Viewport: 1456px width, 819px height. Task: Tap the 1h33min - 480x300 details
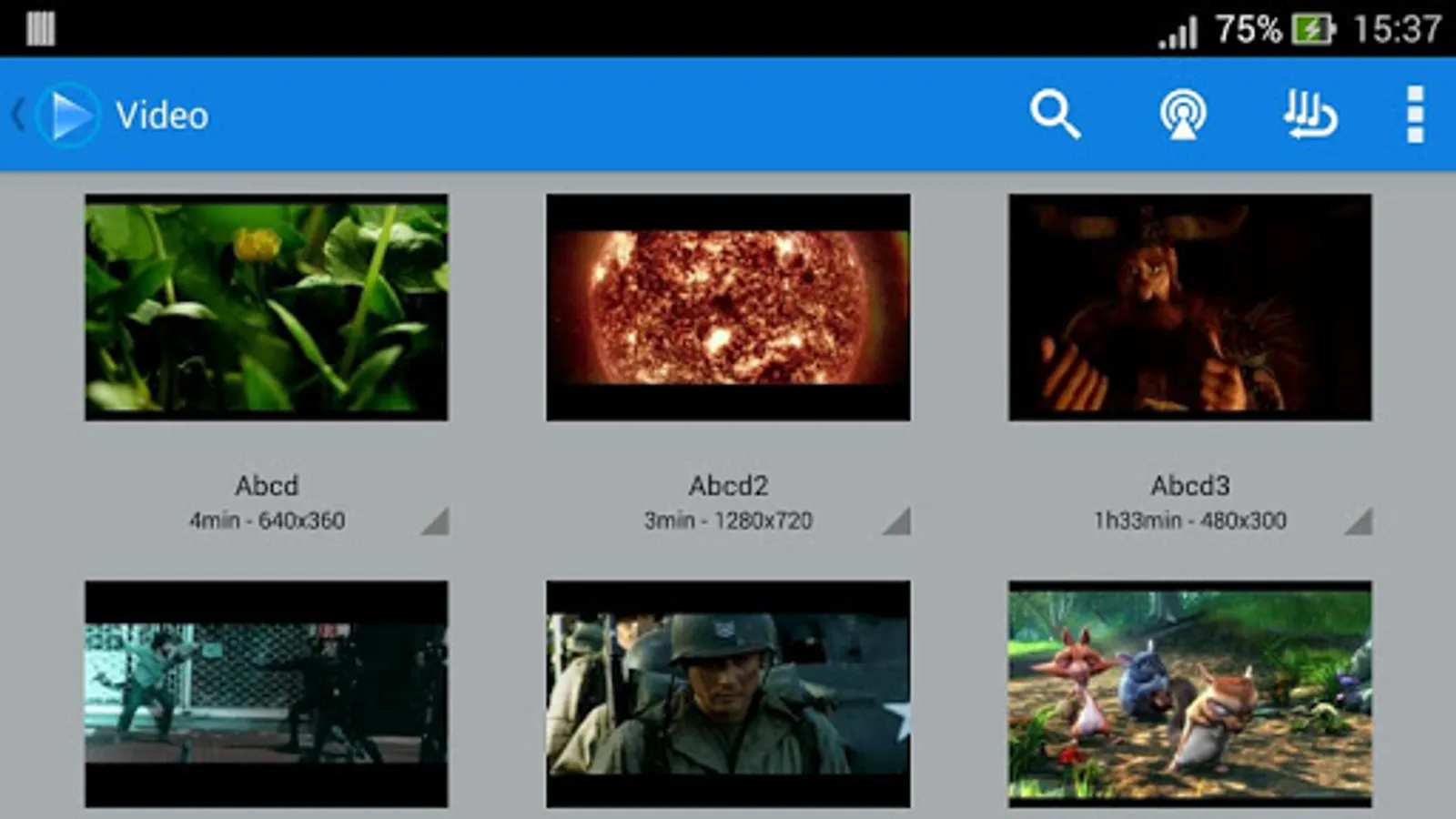[x=1190, y=521]
